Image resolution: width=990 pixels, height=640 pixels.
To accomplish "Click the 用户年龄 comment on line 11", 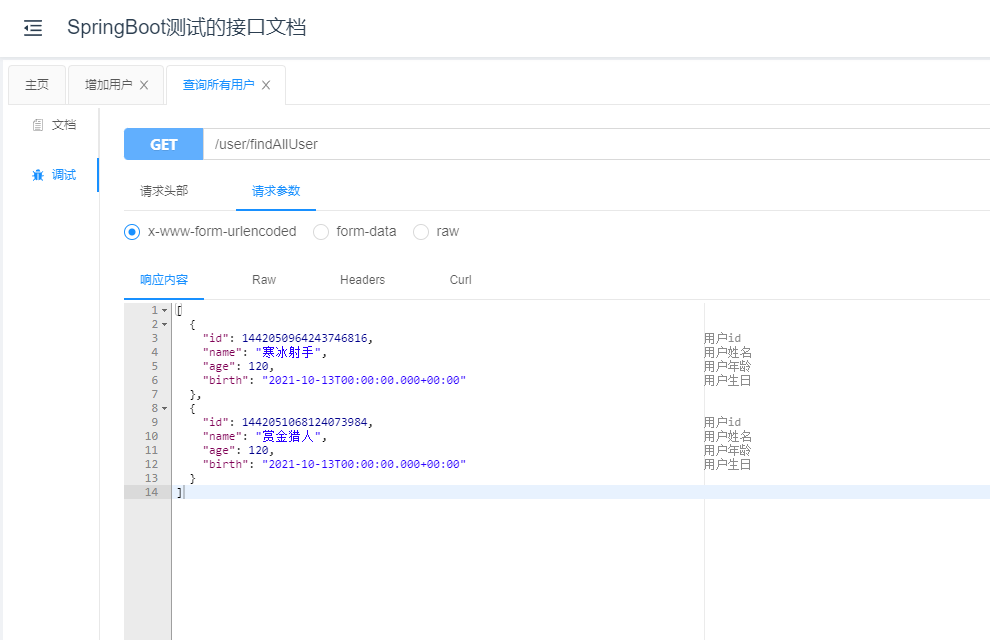I will point(727,450).
